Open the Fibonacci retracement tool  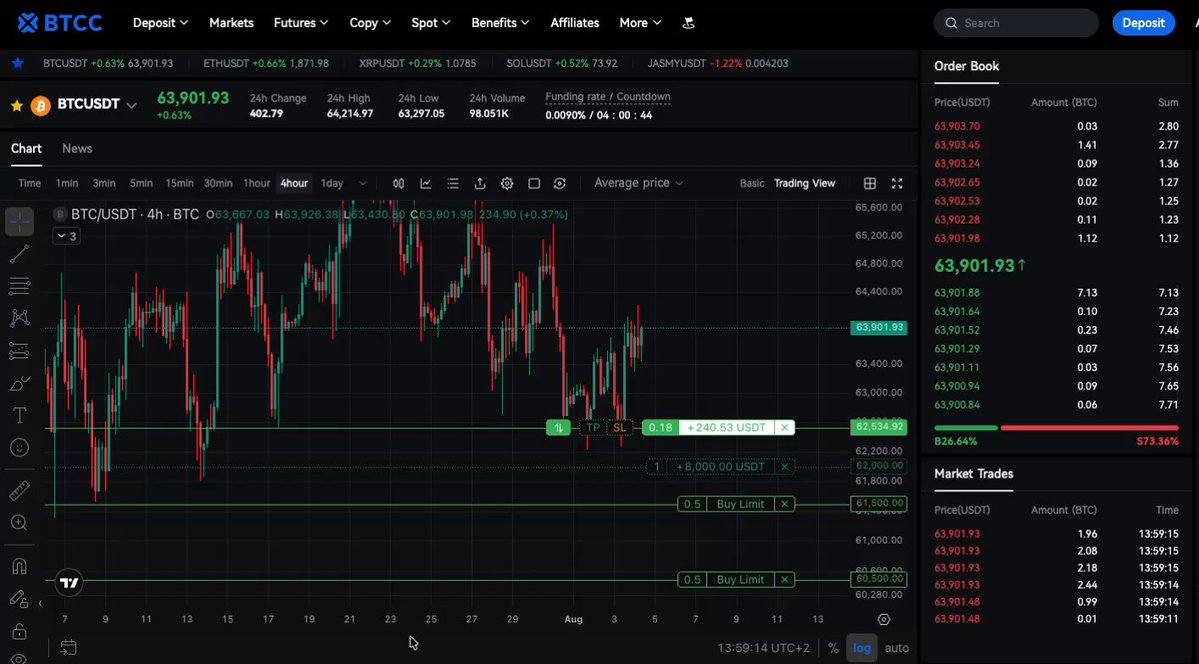(19, 287)
